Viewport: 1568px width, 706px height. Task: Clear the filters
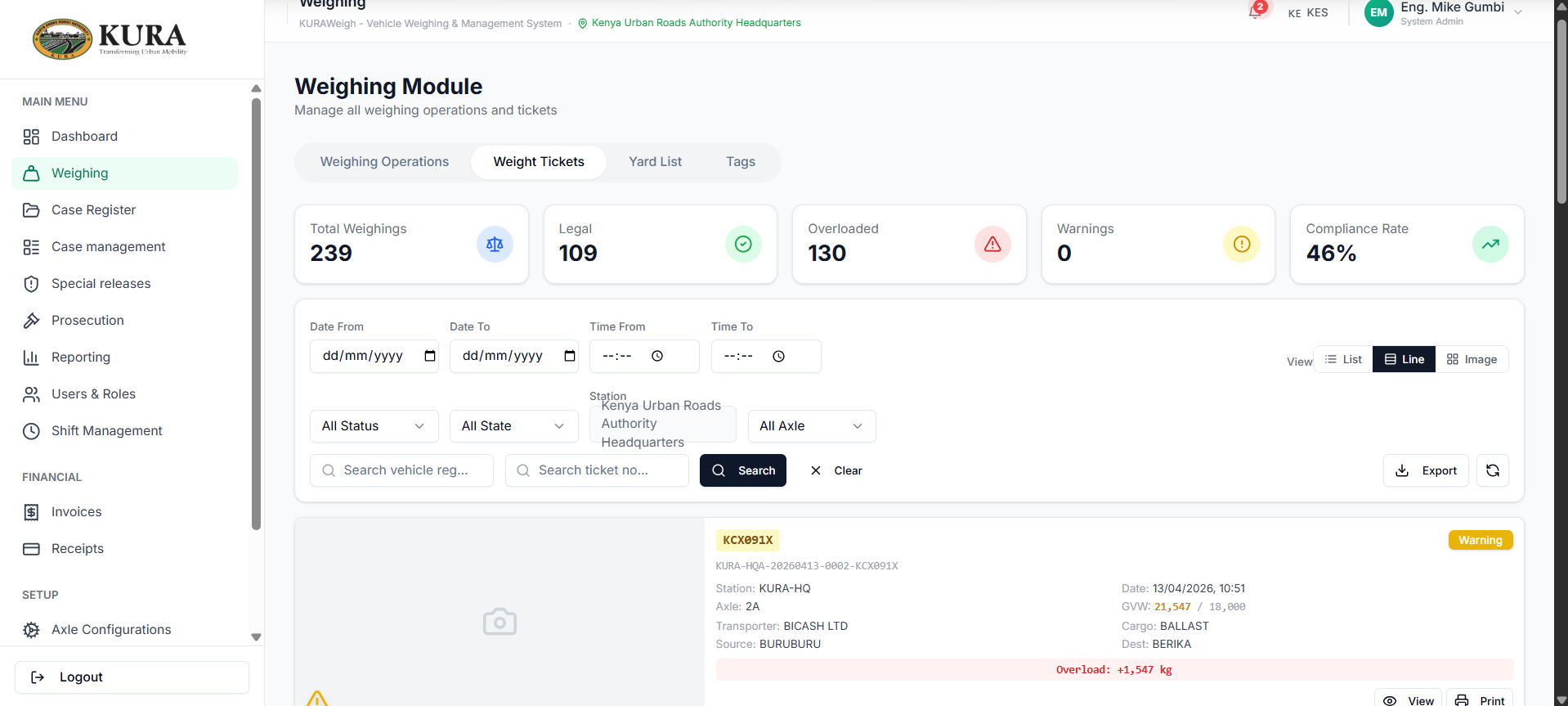836,470
